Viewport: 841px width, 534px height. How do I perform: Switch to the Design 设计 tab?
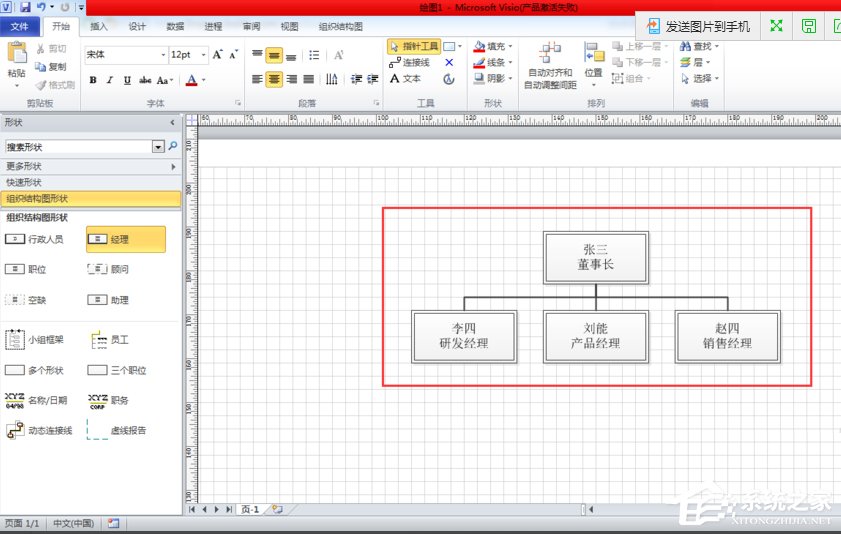tap(137, 26)
